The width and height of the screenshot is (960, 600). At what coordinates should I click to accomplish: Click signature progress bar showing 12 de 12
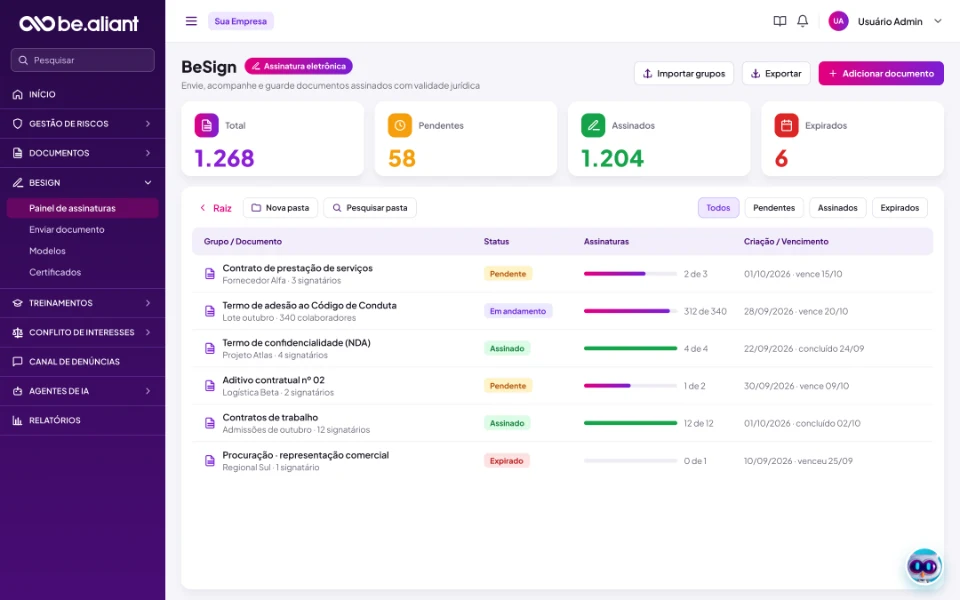[x=630, y=423]
